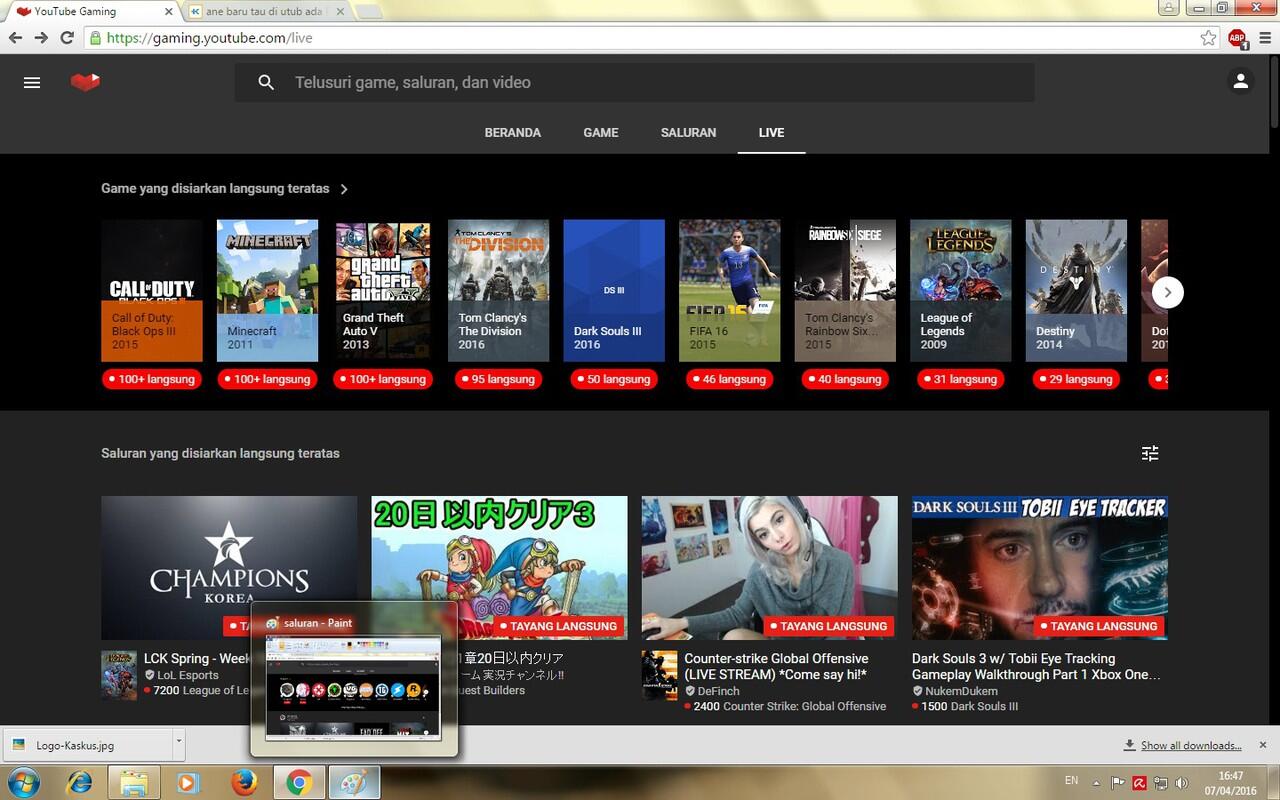This screenshot has width=1280, height=800.
Task: Open Tom Clancy's The Division card
Action: coord(498,291)
